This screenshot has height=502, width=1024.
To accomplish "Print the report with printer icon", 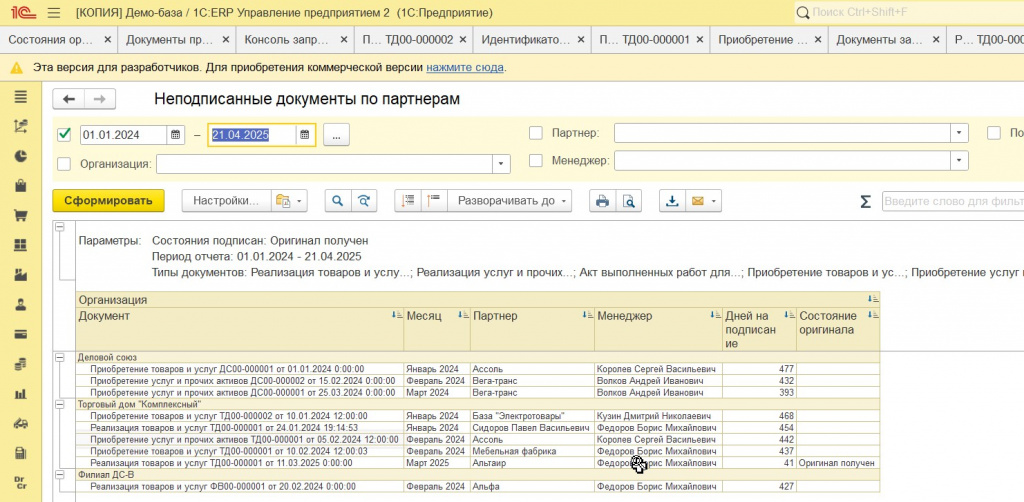I will 602,201.
